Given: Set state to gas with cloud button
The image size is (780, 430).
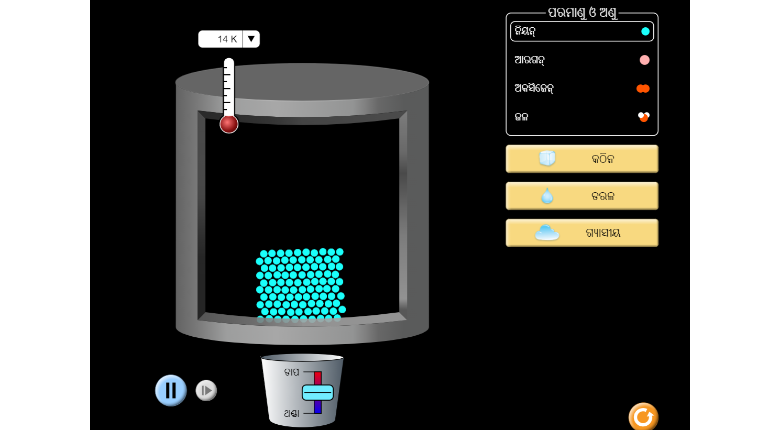Looking at the screenshot, I should (x=581, y=233).
